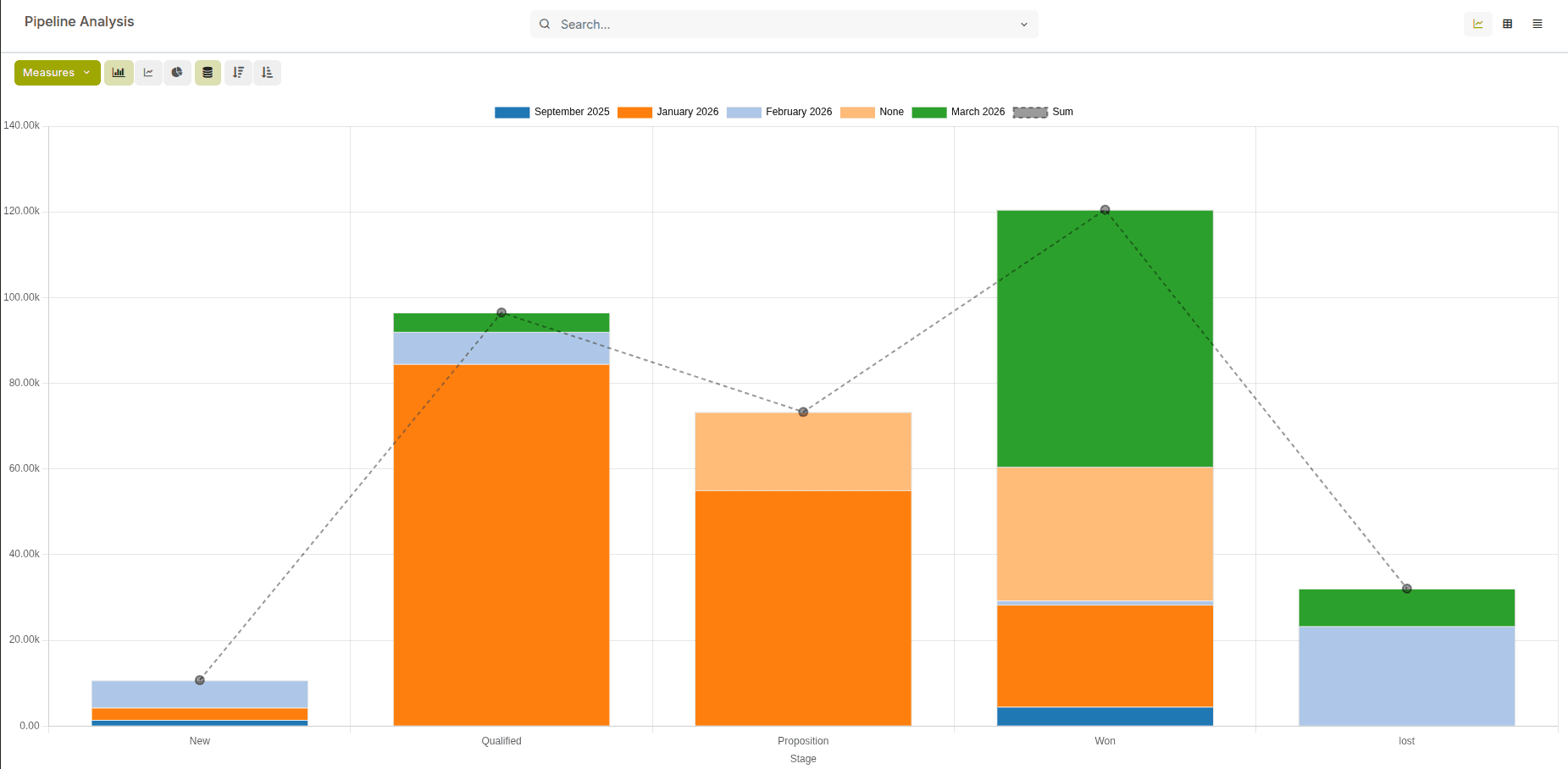Select the line chart type
Image resolution: width=1568 pixels, height=769 pixels.
click(x=149, y=73)
